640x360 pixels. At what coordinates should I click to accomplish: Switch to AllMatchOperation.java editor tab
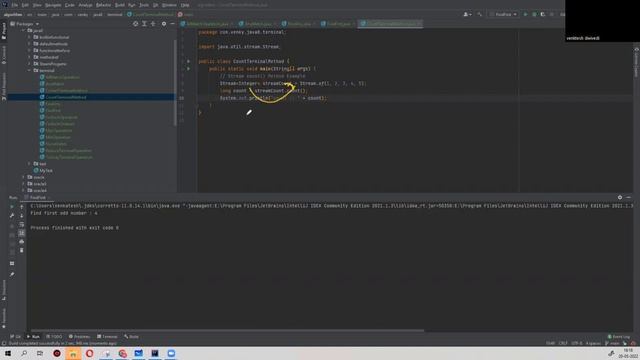click(x=207, y=24)
